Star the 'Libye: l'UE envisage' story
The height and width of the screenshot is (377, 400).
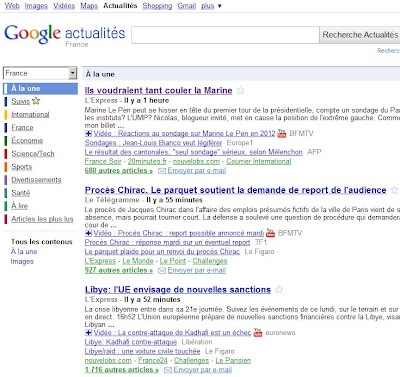pos(279,290)
